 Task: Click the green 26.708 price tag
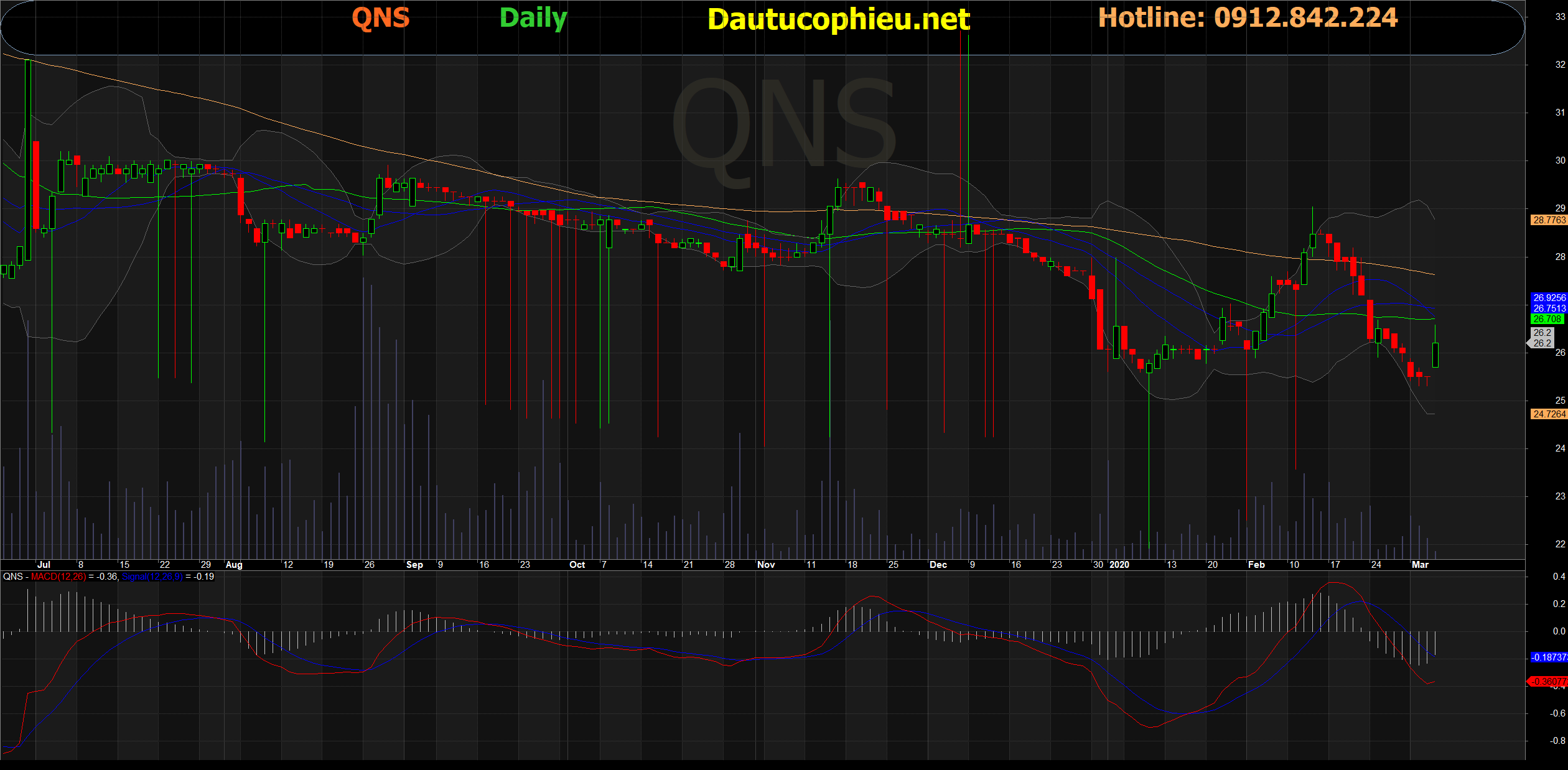tap(1547, 318)
